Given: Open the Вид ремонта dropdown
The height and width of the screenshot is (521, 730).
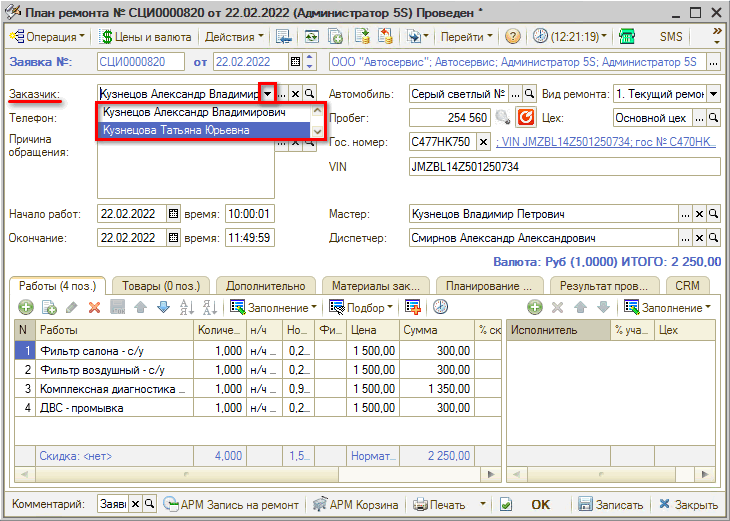Looking at the screenshot, I should coord(713,94).
